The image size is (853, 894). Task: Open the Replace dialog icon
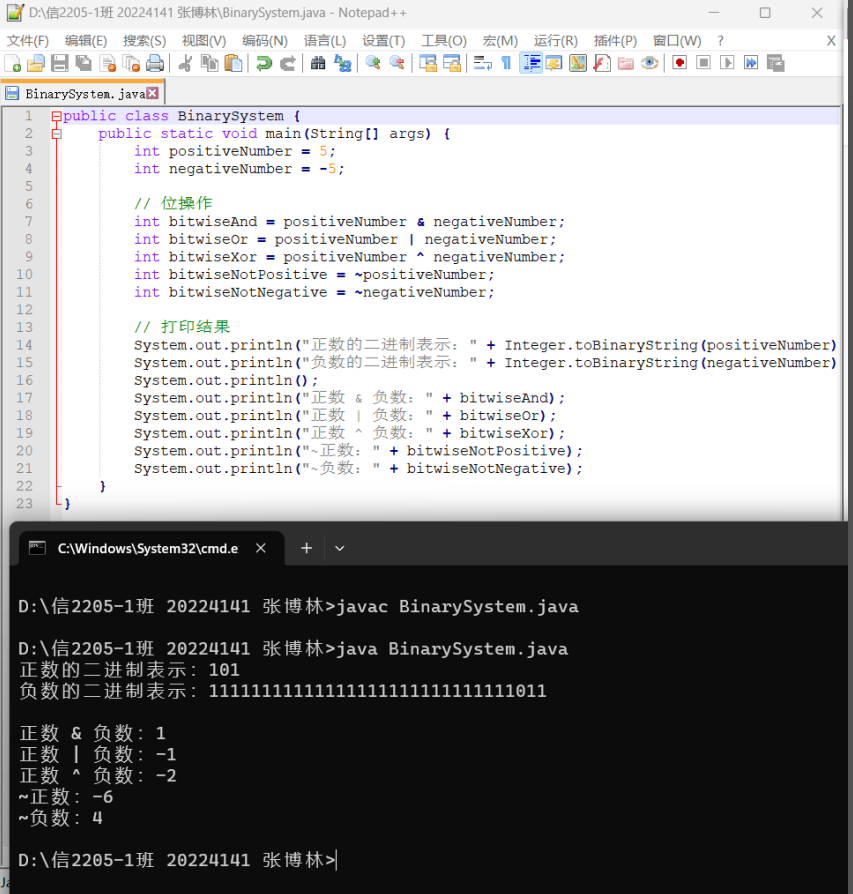coord(342,63)
